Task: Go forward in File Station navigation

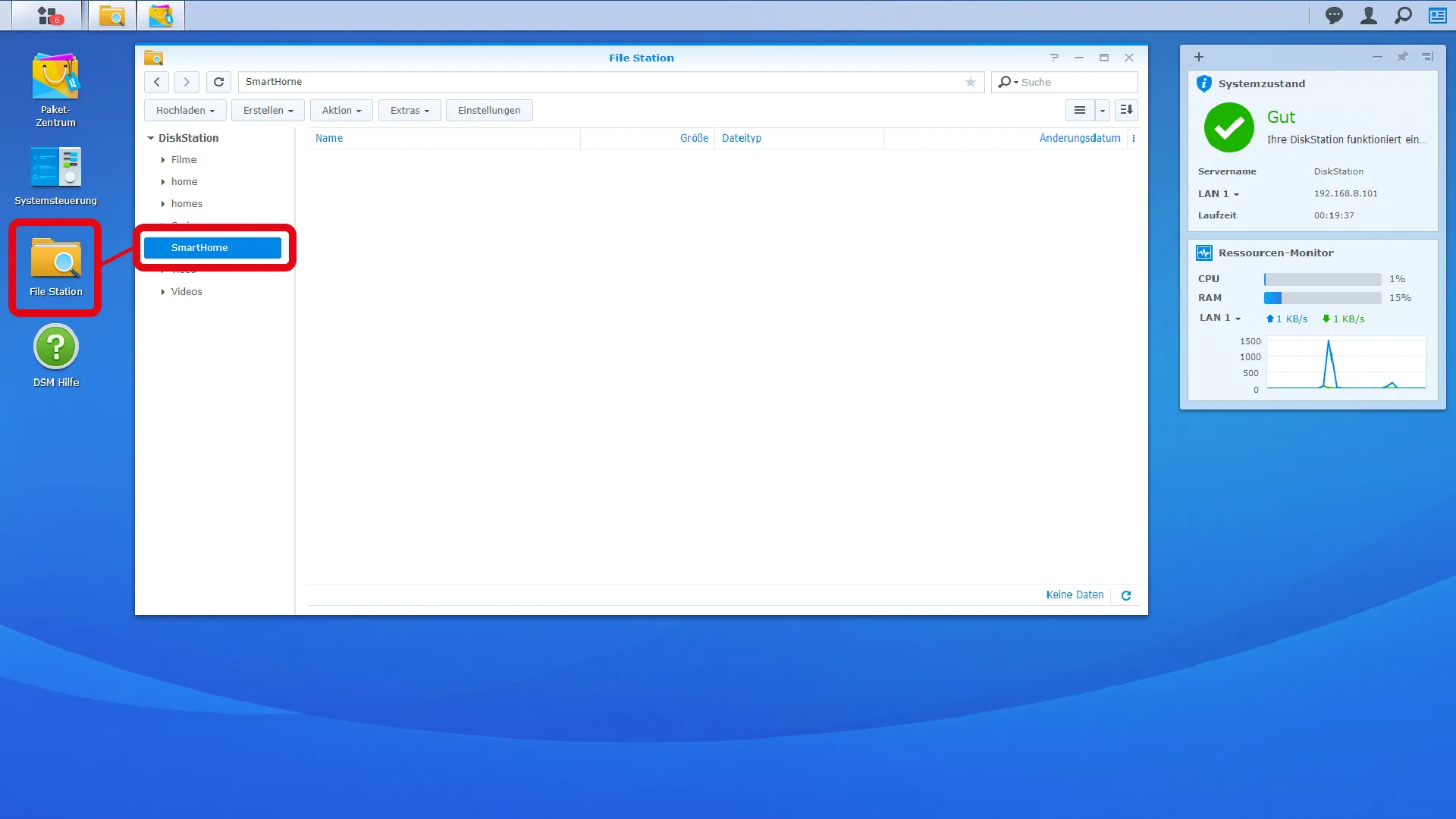Action: [187, 82]
